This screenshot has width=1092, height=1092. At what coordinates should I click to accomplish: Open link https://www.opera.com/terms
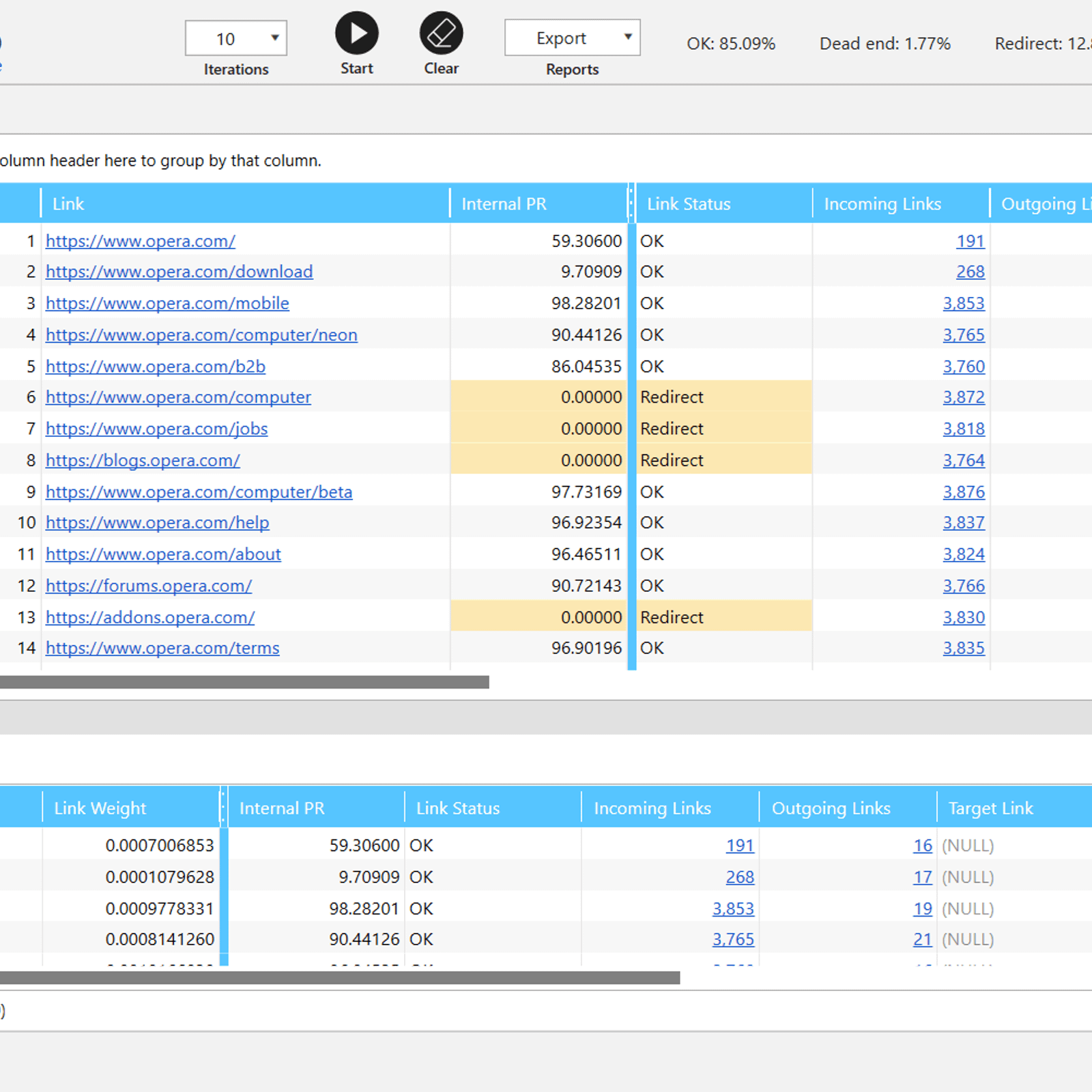pyautogui.click(x=162, y=648)
